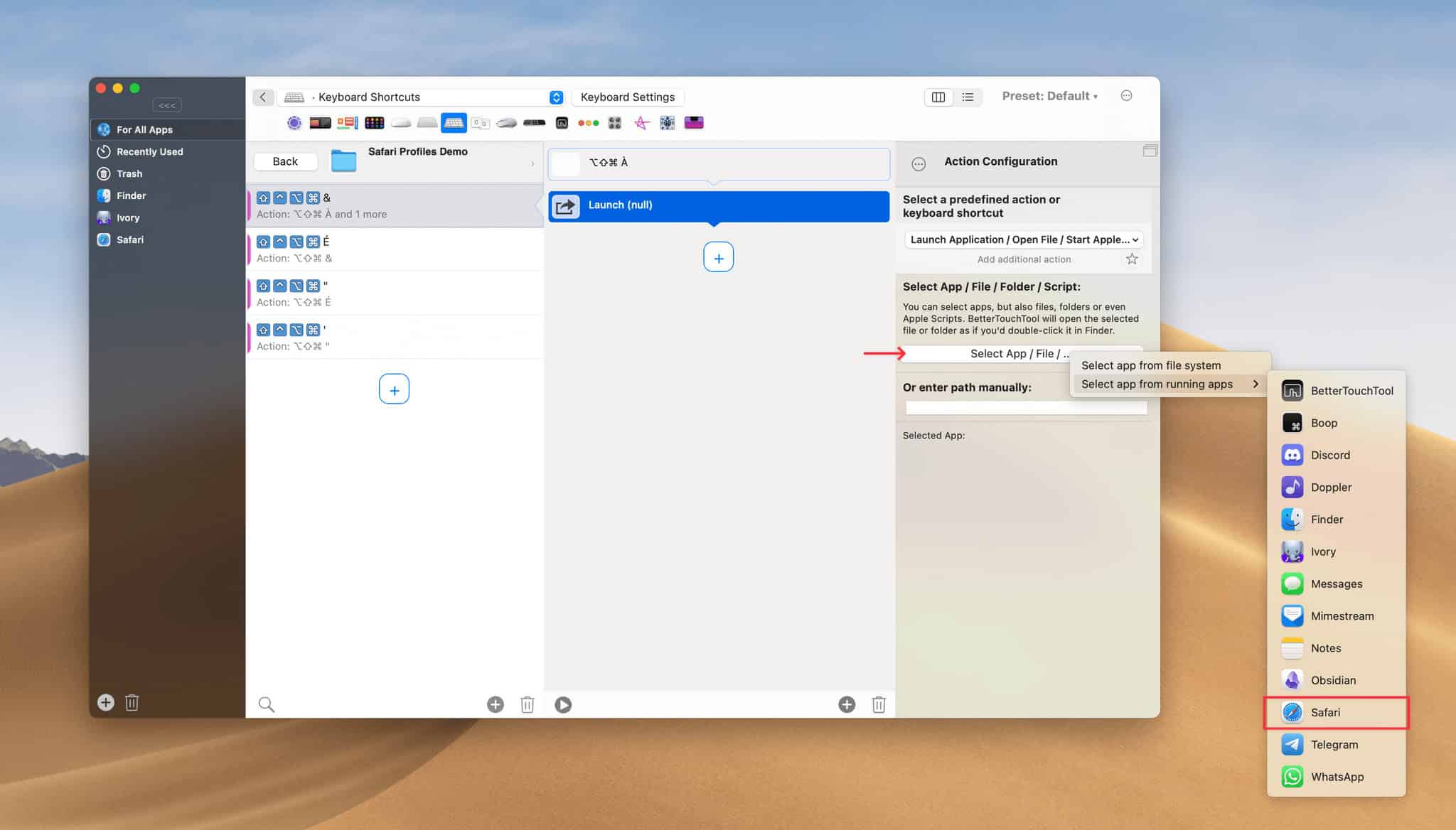Select the Siri Remote trigger icon
This screenshot has height=830, width=1456.
pyautogui.click(x=534, y=123)
